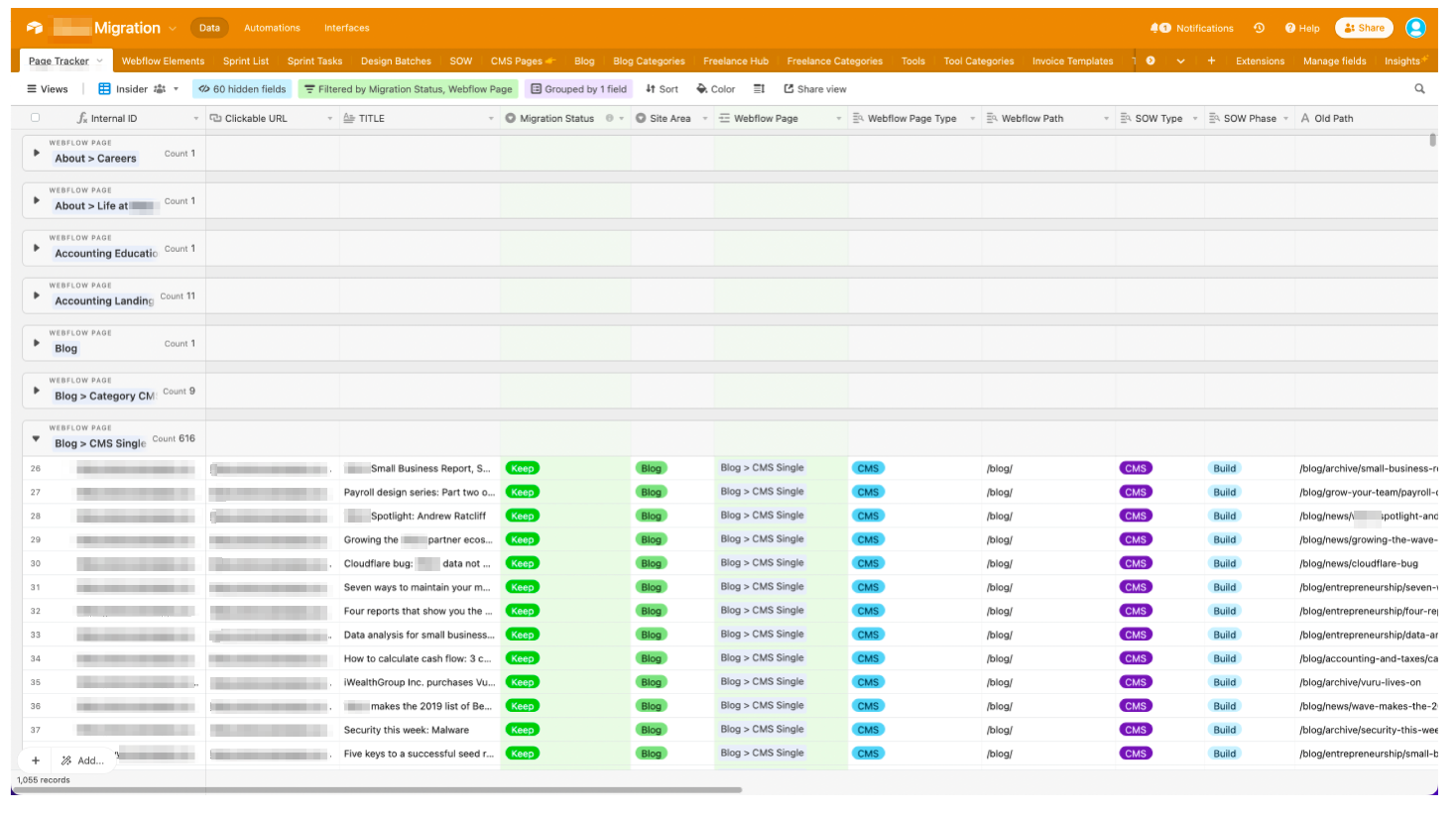Collapse the Blog > CMS Single group
The image size is (1456, 815).
[37, 438]
